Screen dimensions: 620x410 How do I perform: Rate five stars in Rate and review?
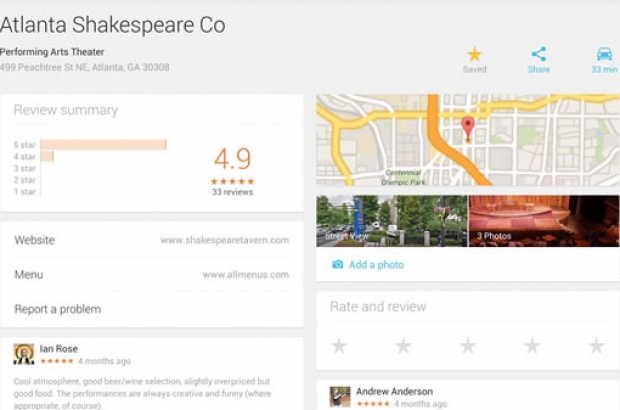click(596, 346)
